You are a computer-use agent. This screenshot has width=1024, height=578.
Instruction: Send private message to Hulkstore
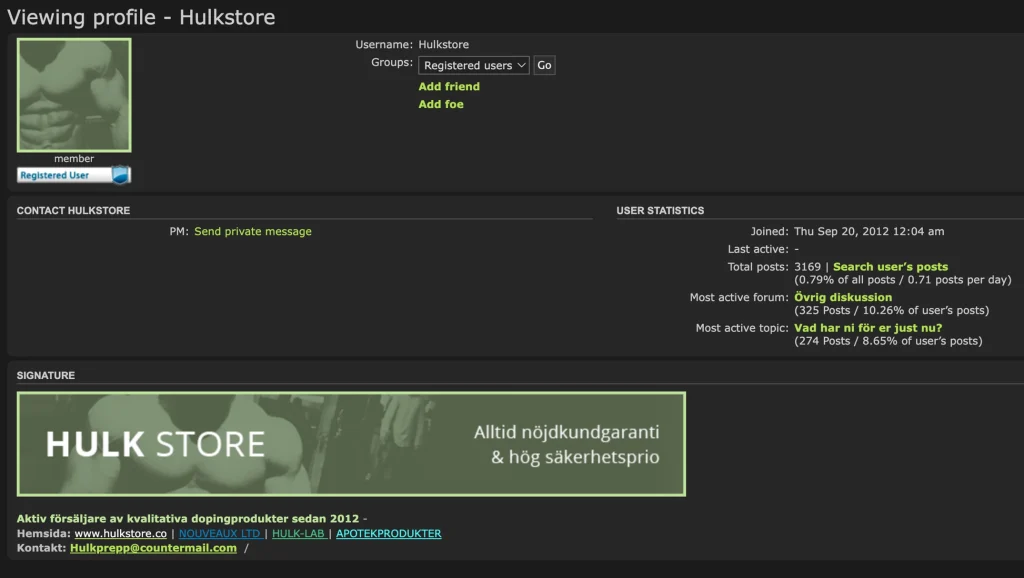[x=253, y=231]
